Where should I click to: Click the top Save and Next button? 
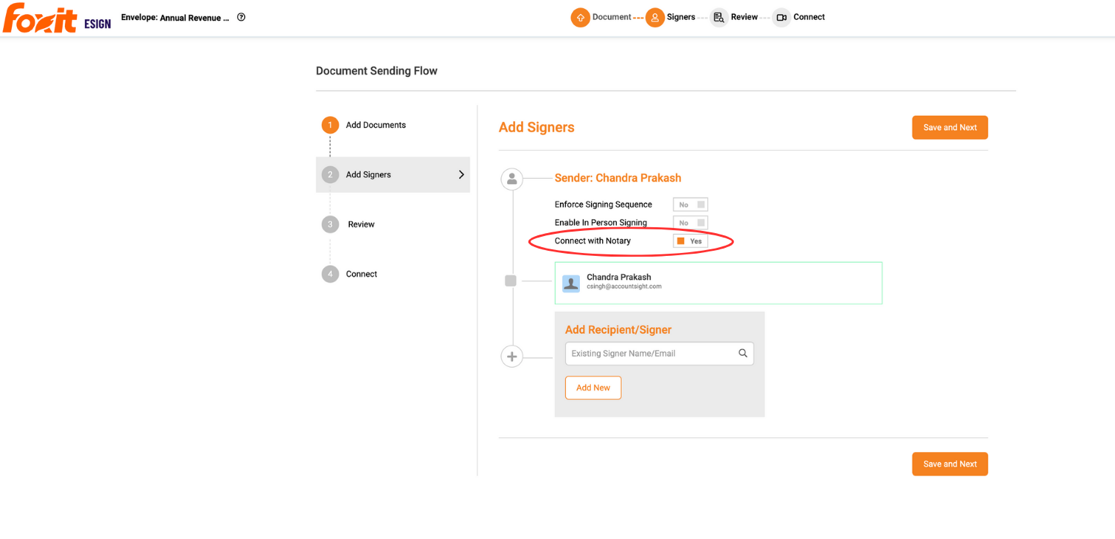[950, 127]
